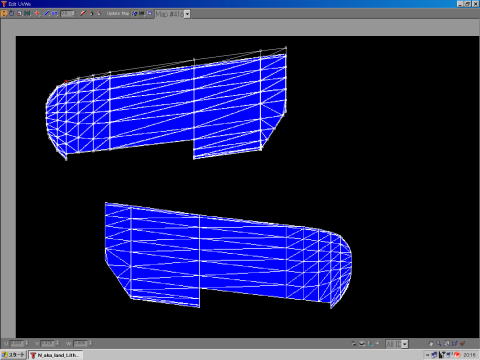Click the V coordinate input field
The width and height of the screenshot is (480, 360).
tap(47, 343)
